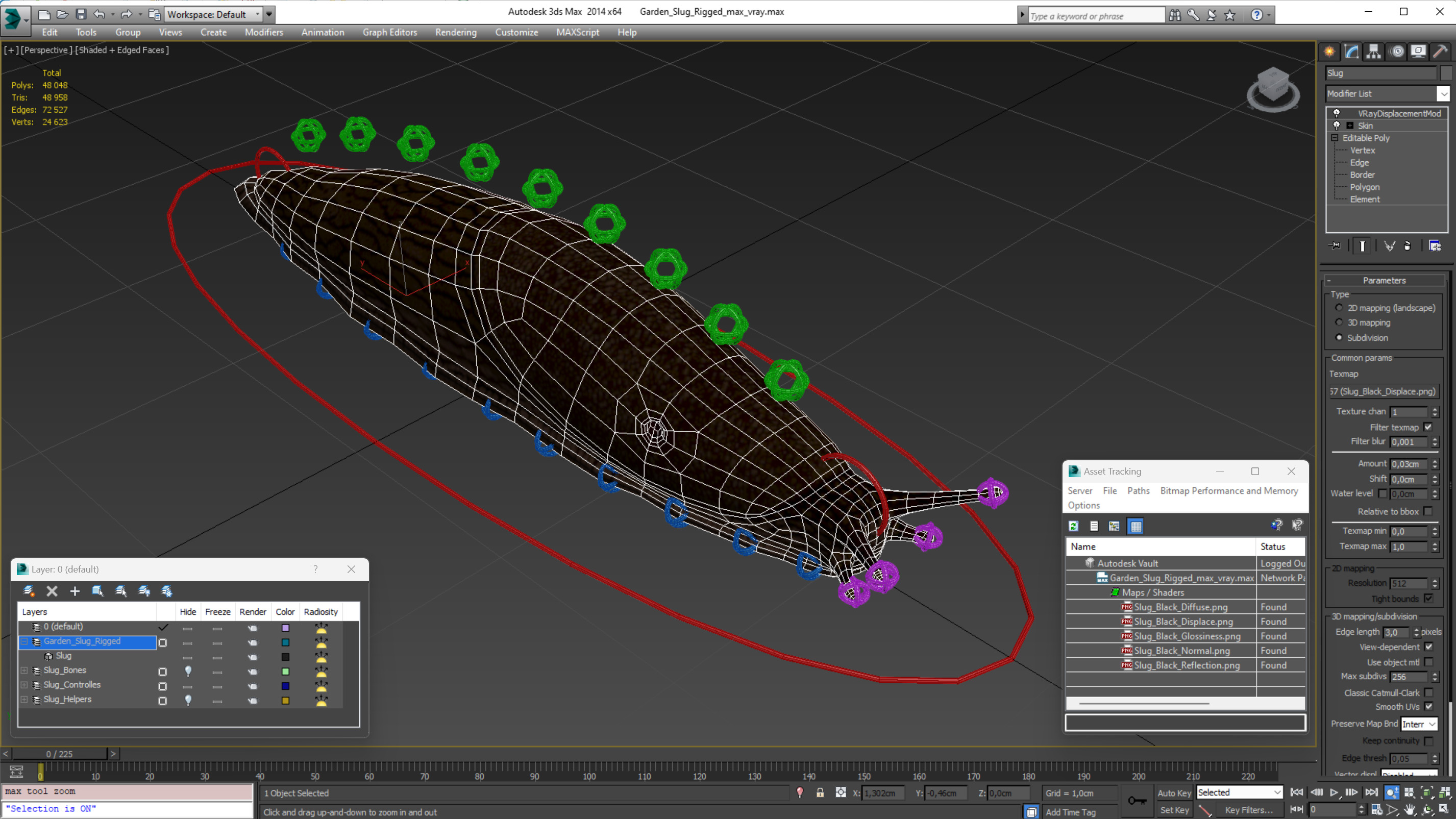Screen dimensions: 1456x819
Task: Click the Editable Poly modifier icon
Action: [x=1335, y=137]
